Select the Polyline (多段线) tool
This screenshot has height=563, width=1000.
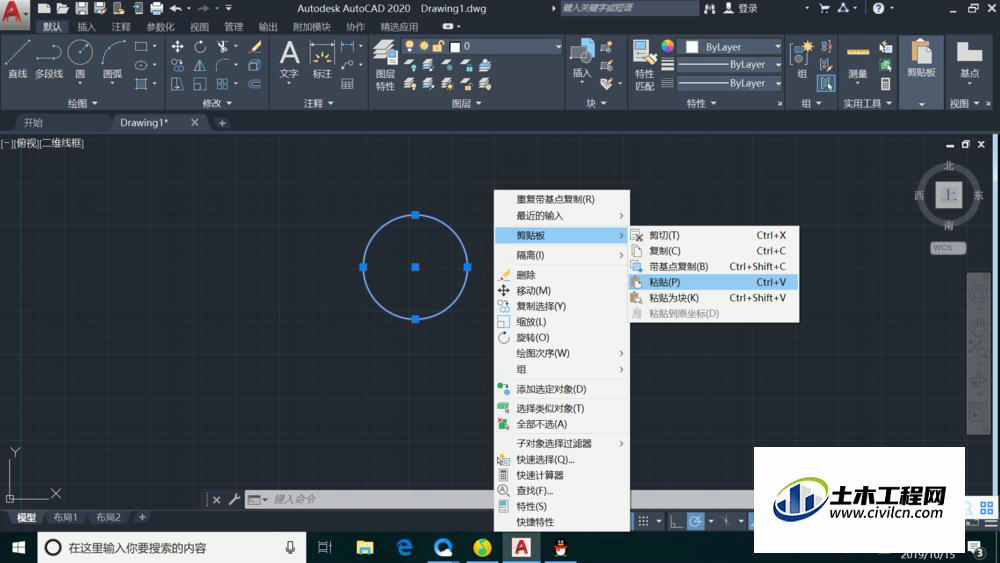pos(48,59)
